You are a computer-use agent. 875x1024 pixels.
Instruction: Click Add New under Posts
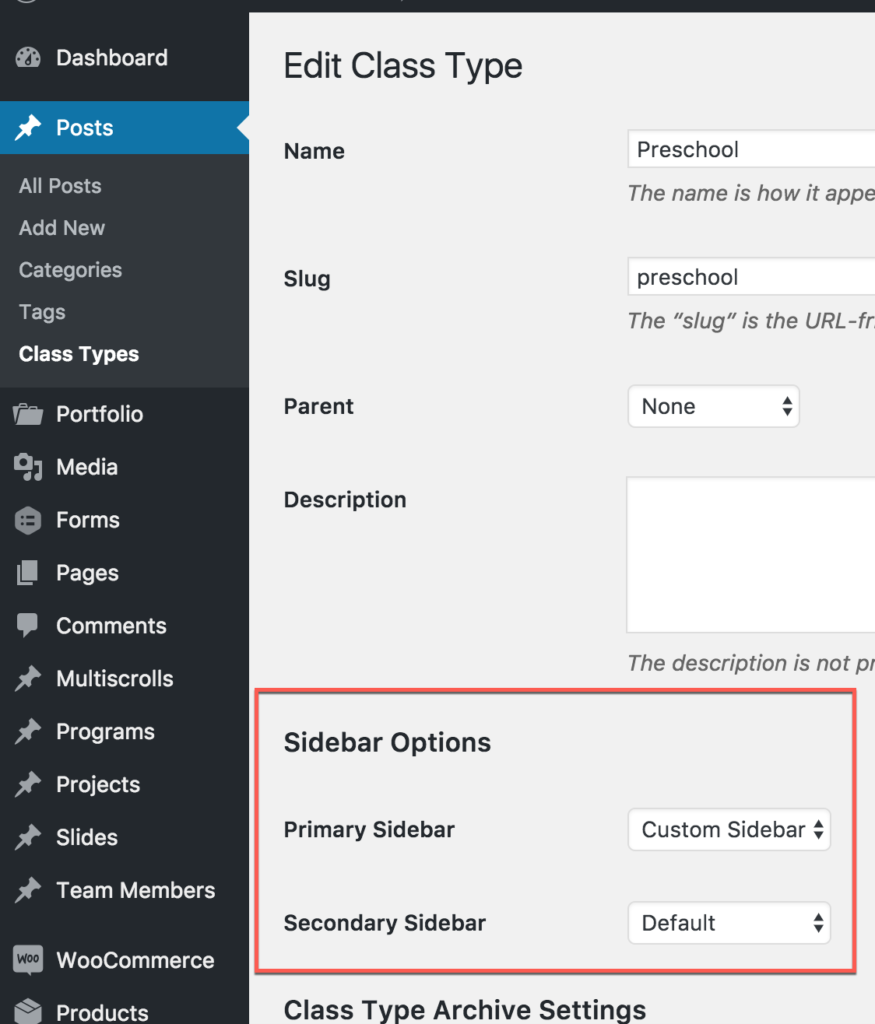61,228
